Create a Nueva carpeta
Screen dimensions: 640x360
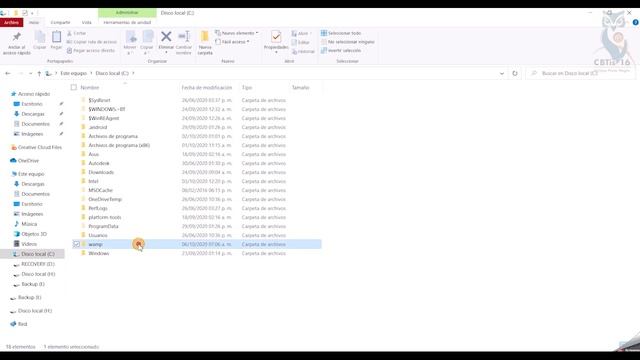coord(205,42)
